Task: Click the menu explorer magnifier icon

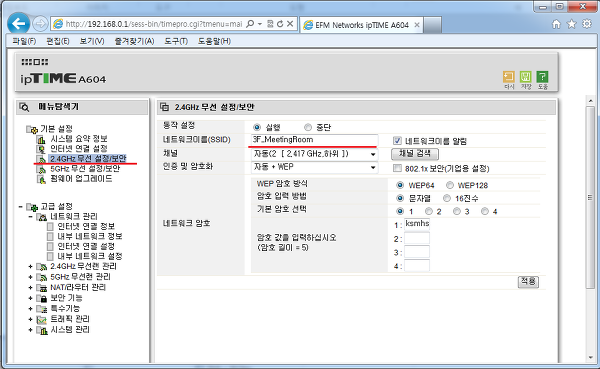Action: 24,107
